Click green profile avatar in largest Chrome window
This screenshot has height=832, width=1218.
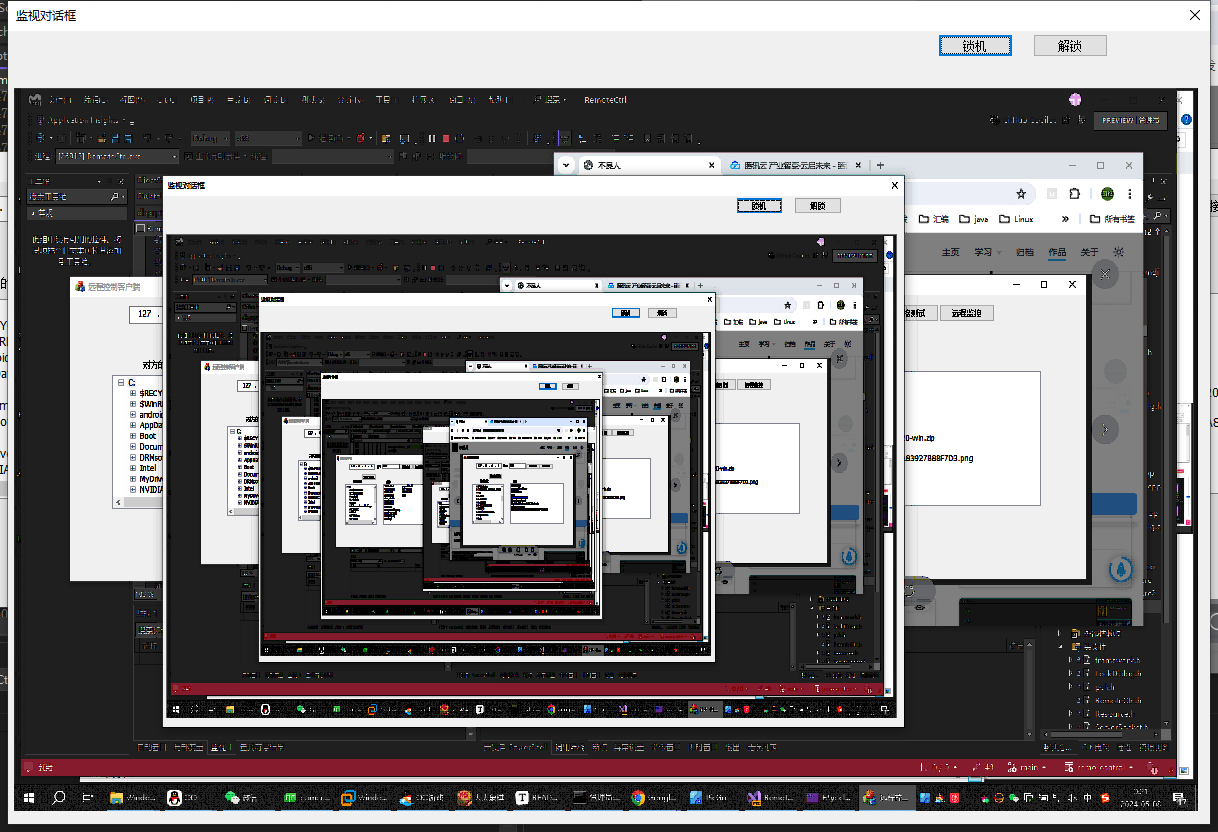[1107, 193]
